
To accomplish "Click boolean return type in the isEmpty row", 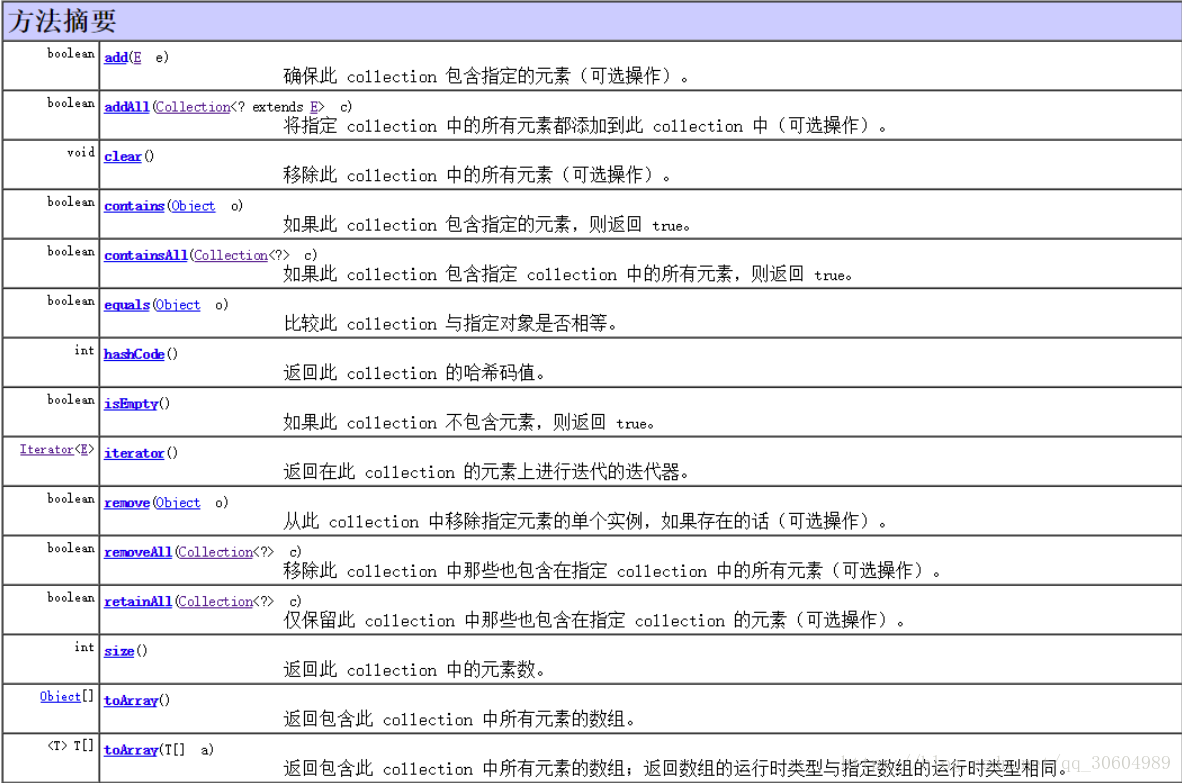I will click(71, 400).
